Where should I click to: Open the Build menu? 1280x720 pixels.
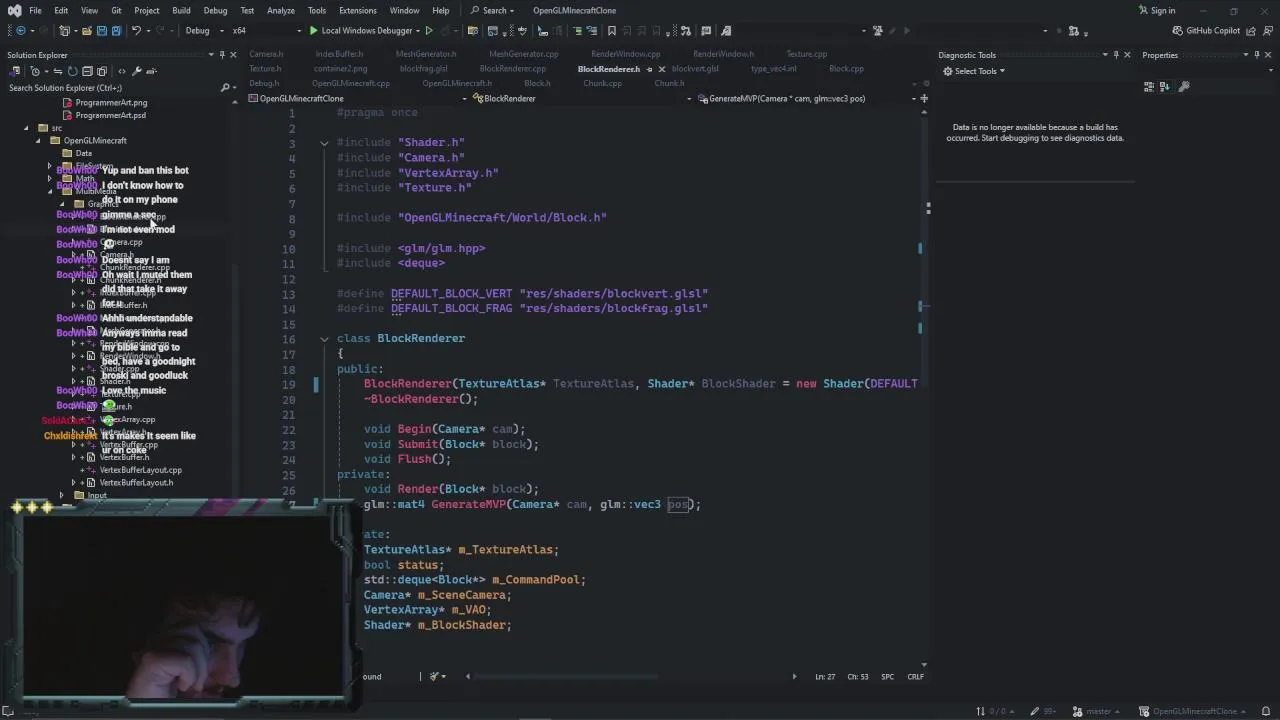pos(181,11)
